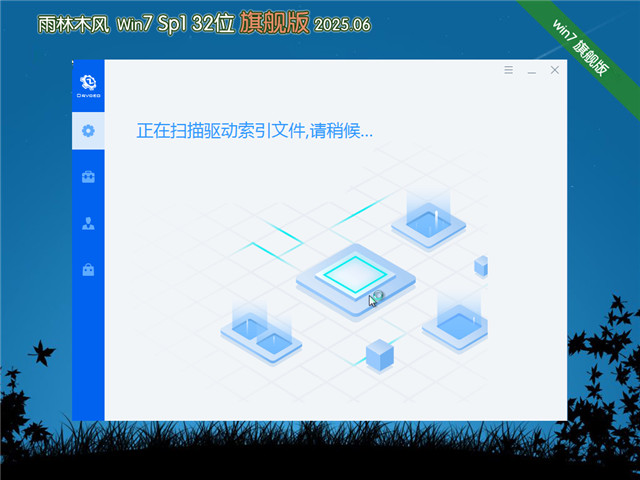Minimize the driver scanning window
Viewport: 640px width, 480px height.
[531, 72]
